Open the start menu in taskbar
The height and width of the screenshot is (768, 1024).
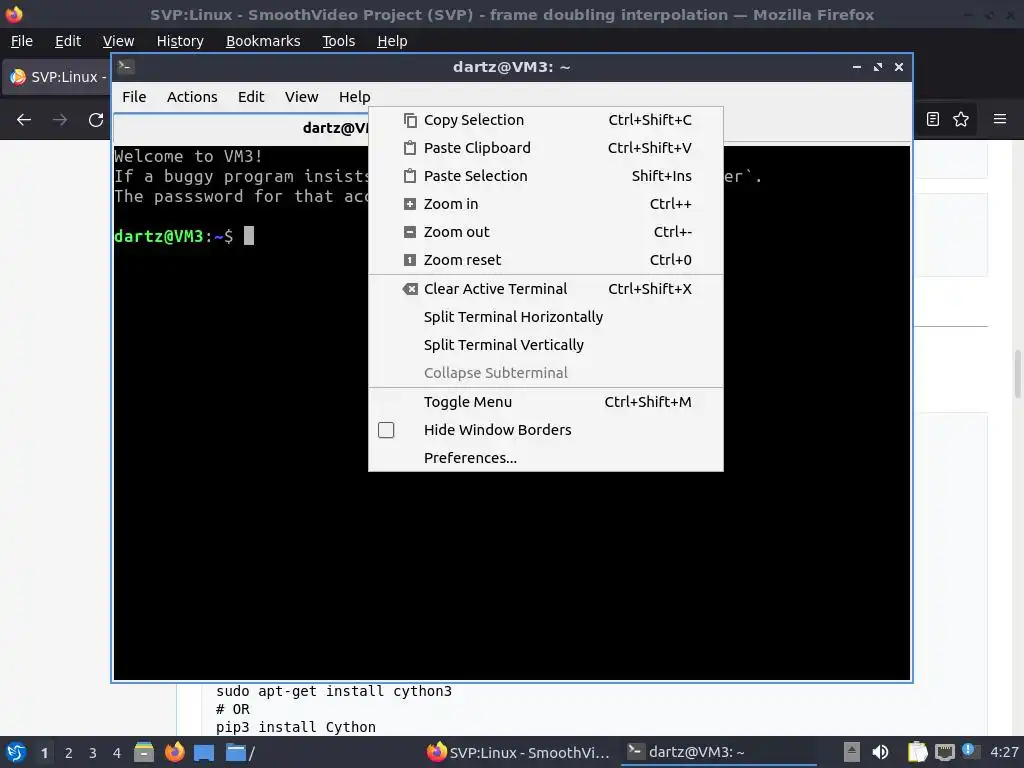[16, 752]
